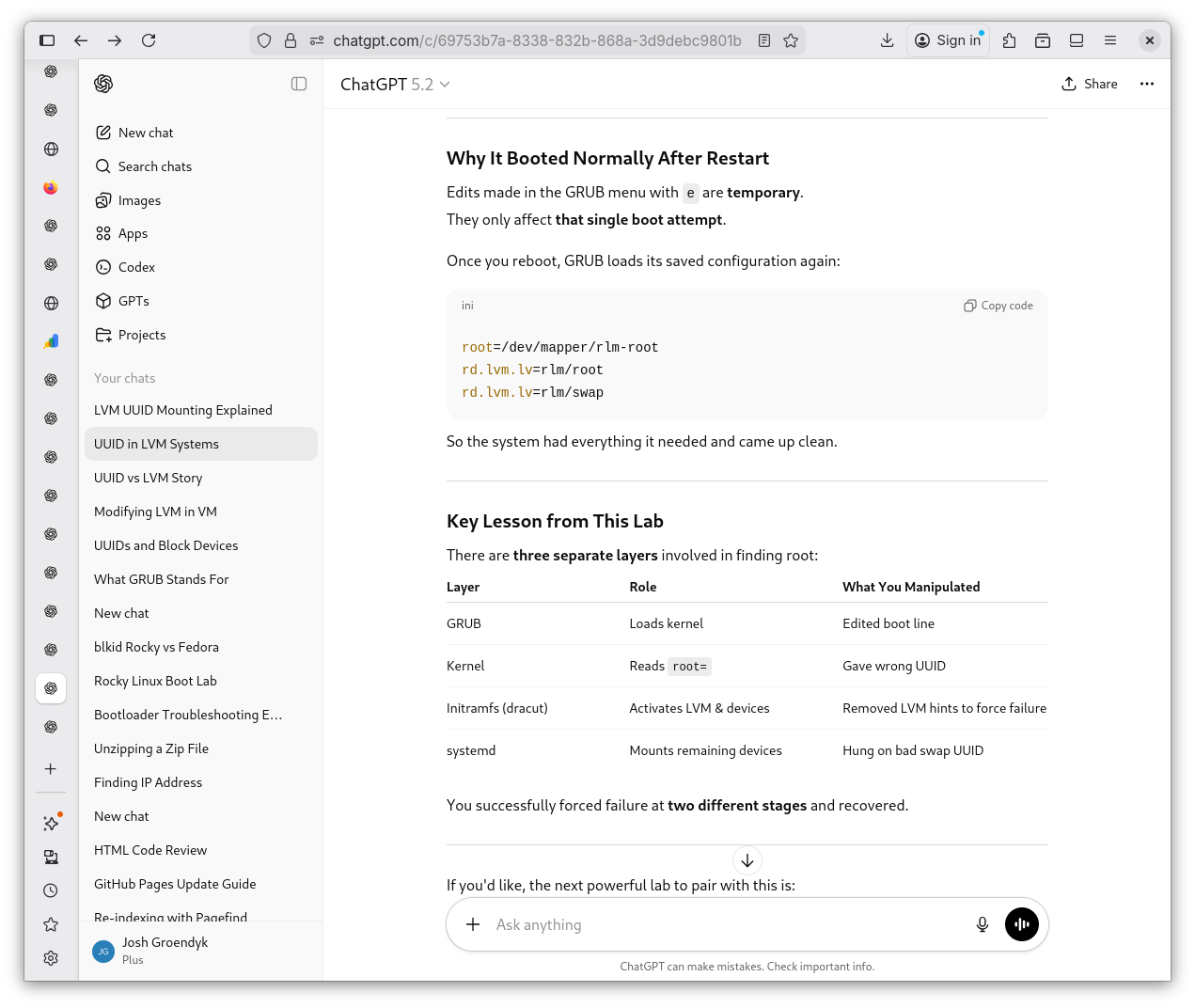Image resolution: width=1195 pixels, height=1008 pixels.
Task: Toggle the browser vertical tabs sidebar
Action: (x=47, y=40)
